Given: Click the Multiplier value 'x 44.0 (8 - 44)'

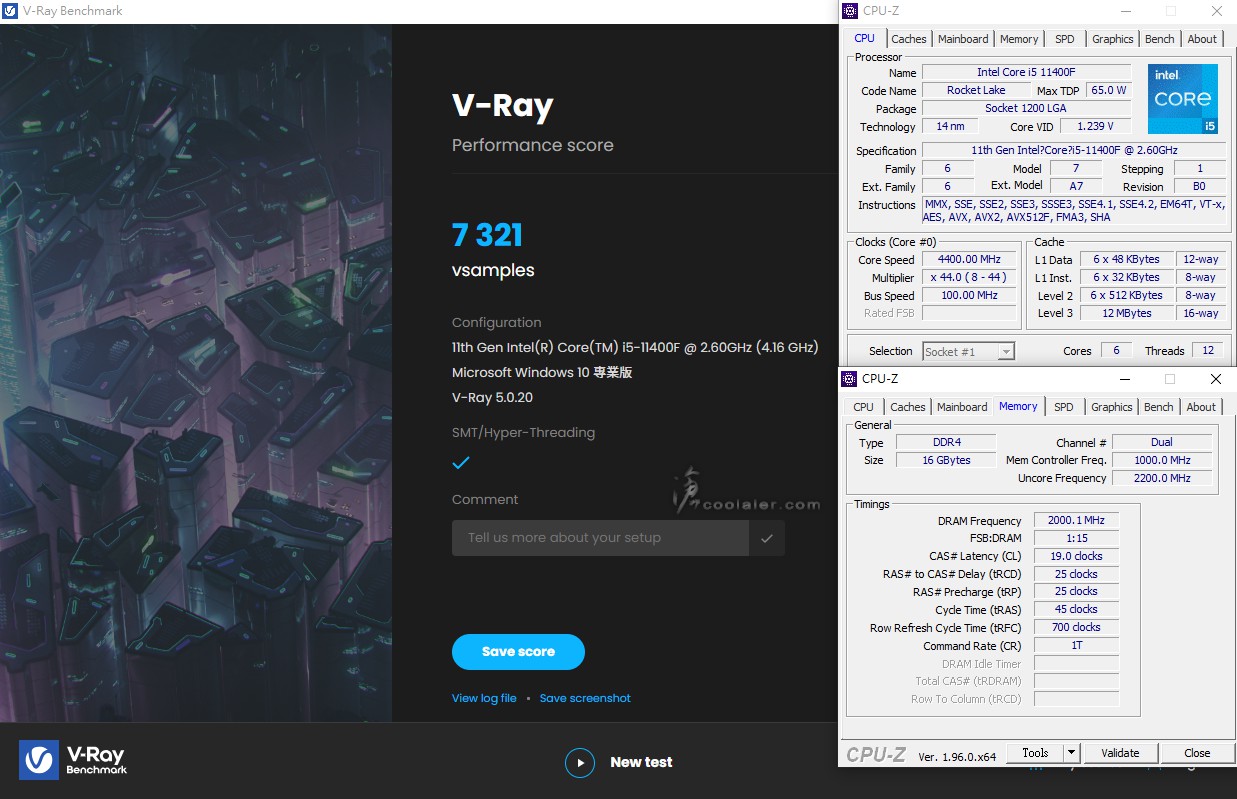Looking at the screenshot, I should (x=969, y=278).
